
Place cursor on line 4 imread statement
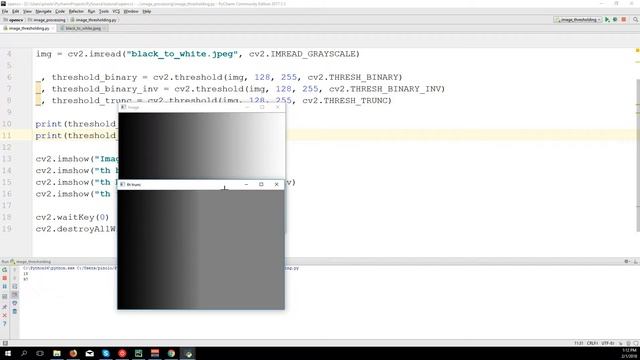[198, 54]
